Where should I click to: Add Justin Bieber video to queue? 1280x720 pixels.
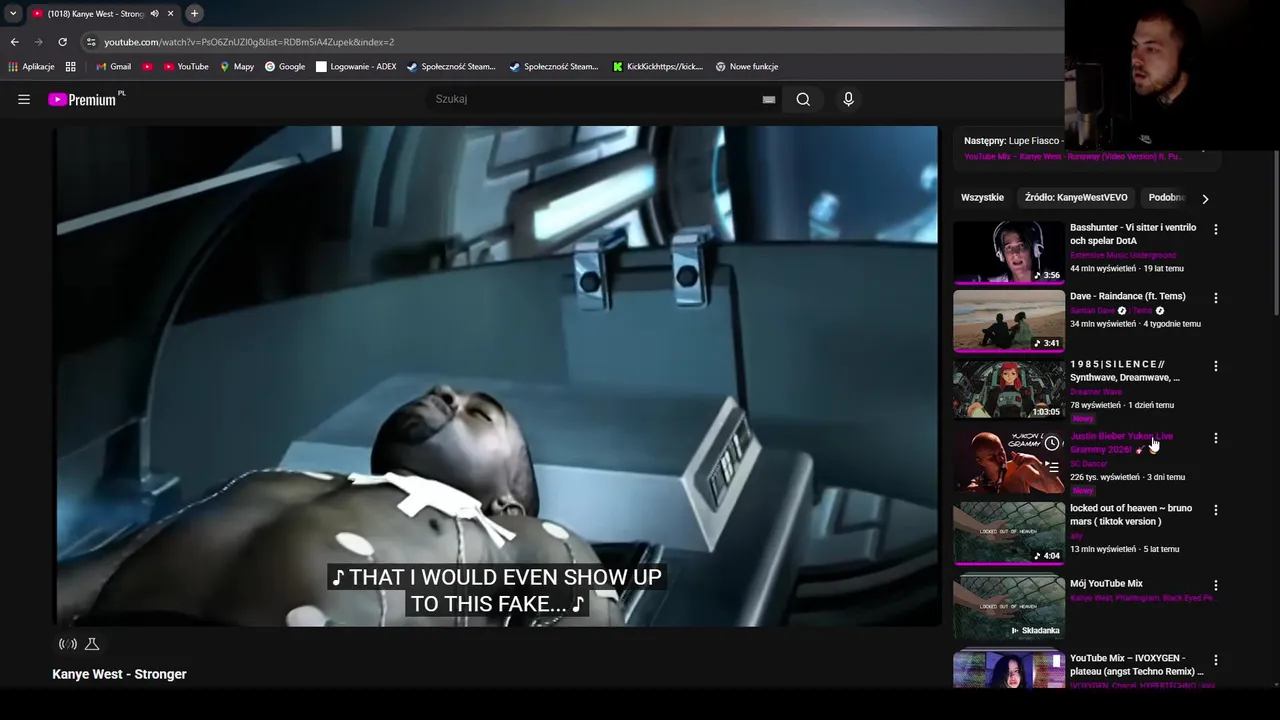pos(1052,467)
